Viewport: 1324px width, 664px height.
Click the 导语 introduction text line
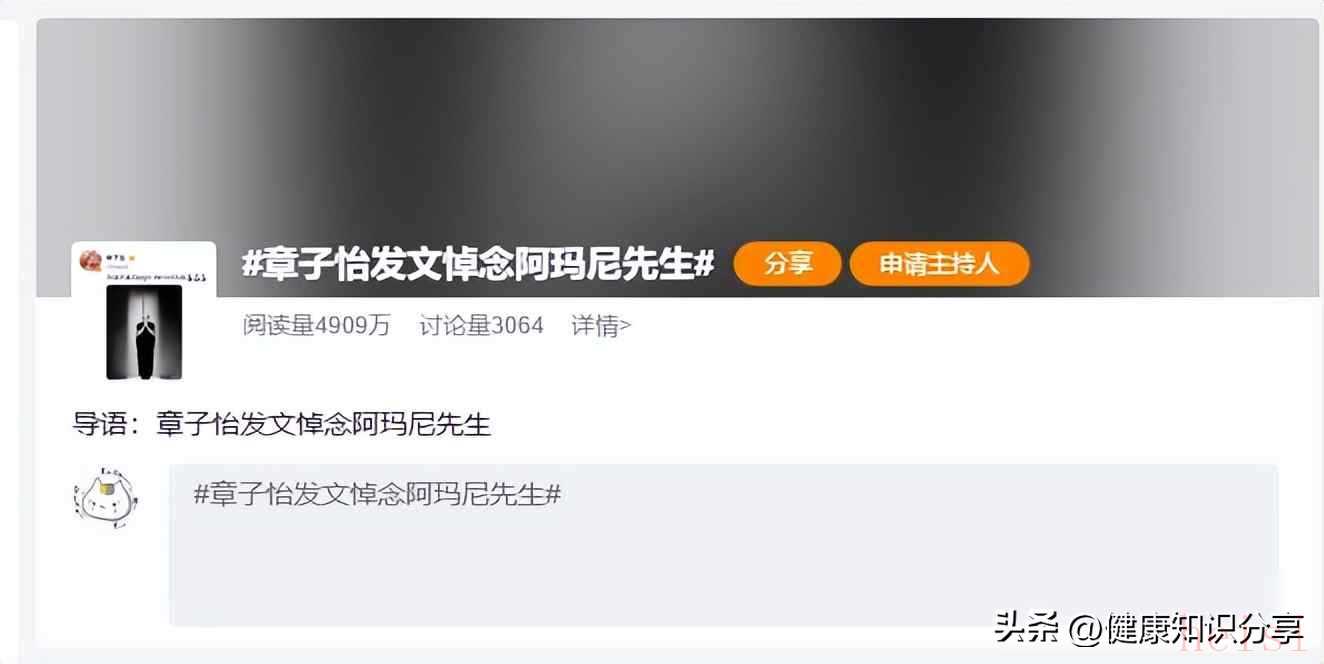click(282, 424)
